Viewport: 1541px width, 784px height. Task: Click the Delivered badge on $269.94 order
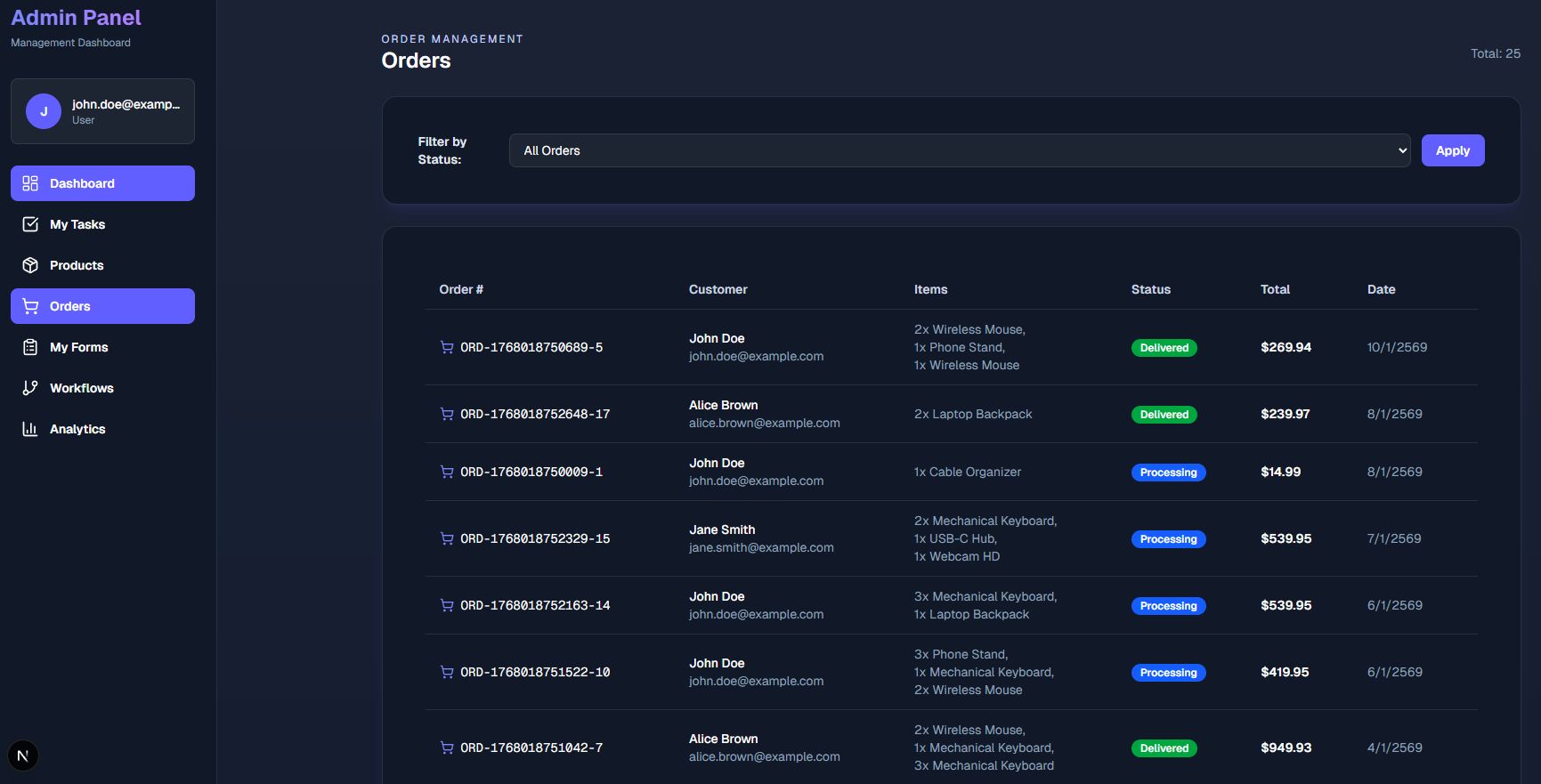coord(1164,348)
